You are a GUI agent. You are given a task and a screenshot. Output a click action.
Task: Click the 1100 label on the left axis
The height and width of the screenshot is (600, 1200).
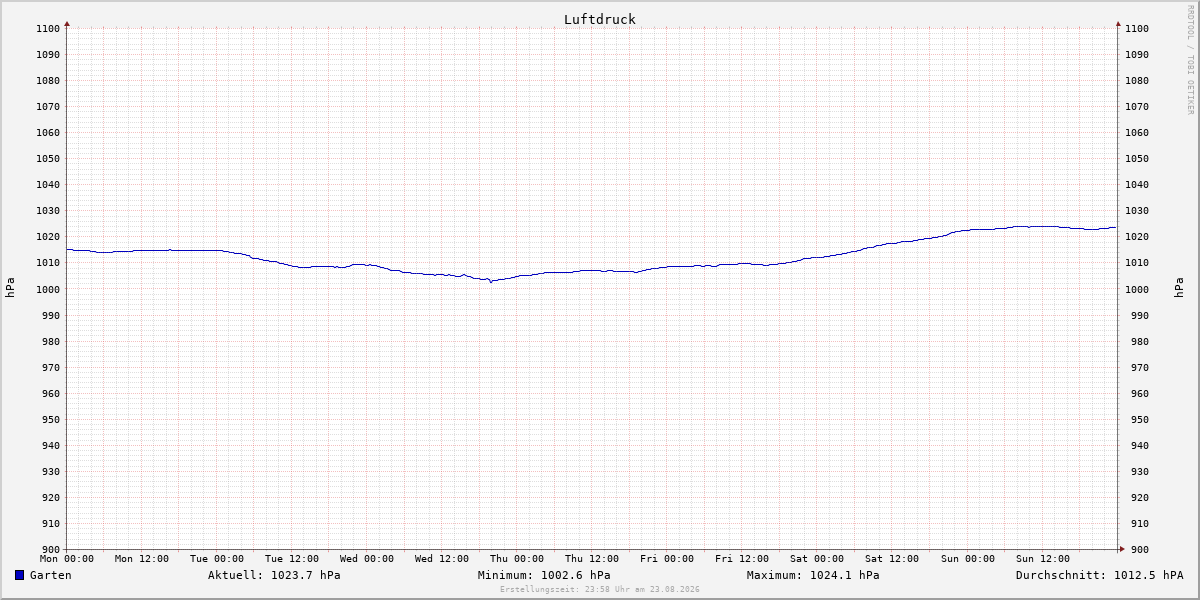pos(48,29)
